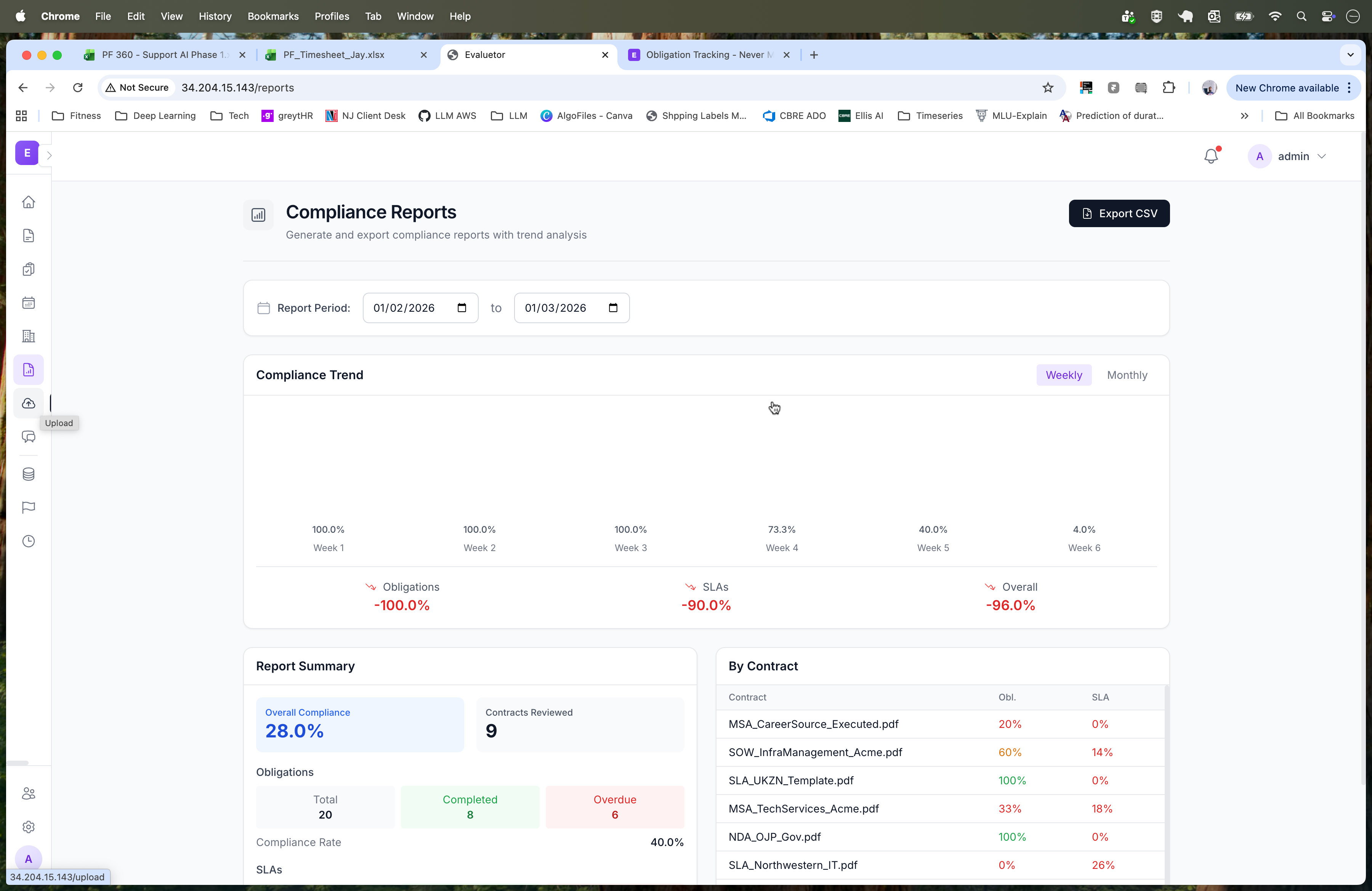Bookmark this page with the star icon
Viewport: 1372px width, 891px height.
click(1048, 88)
